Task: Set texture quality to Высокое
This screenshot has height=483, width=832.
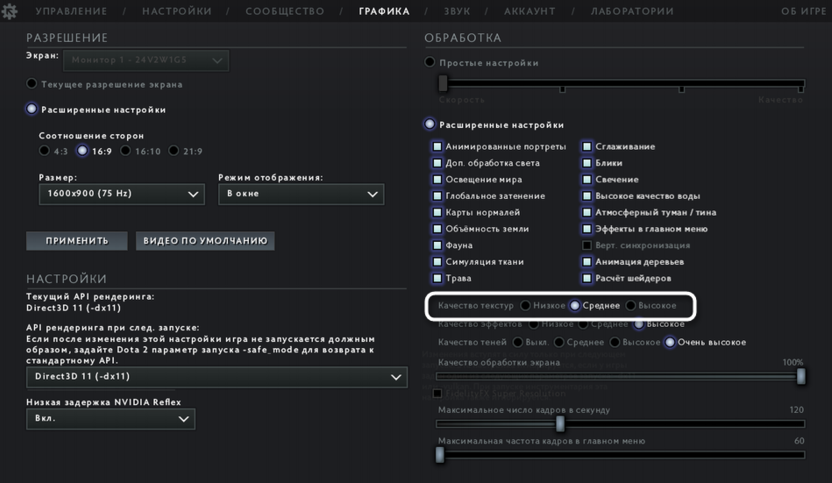Action: coord(631,305)
